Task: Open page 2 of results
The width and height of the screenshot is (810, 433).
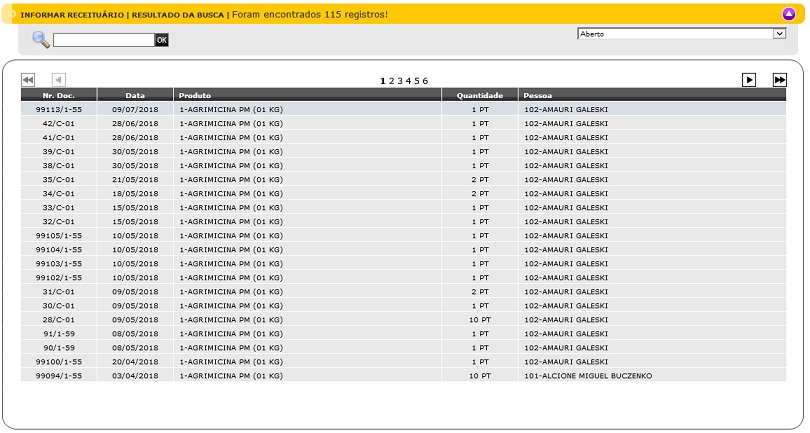Action: (x=392, y=80)
